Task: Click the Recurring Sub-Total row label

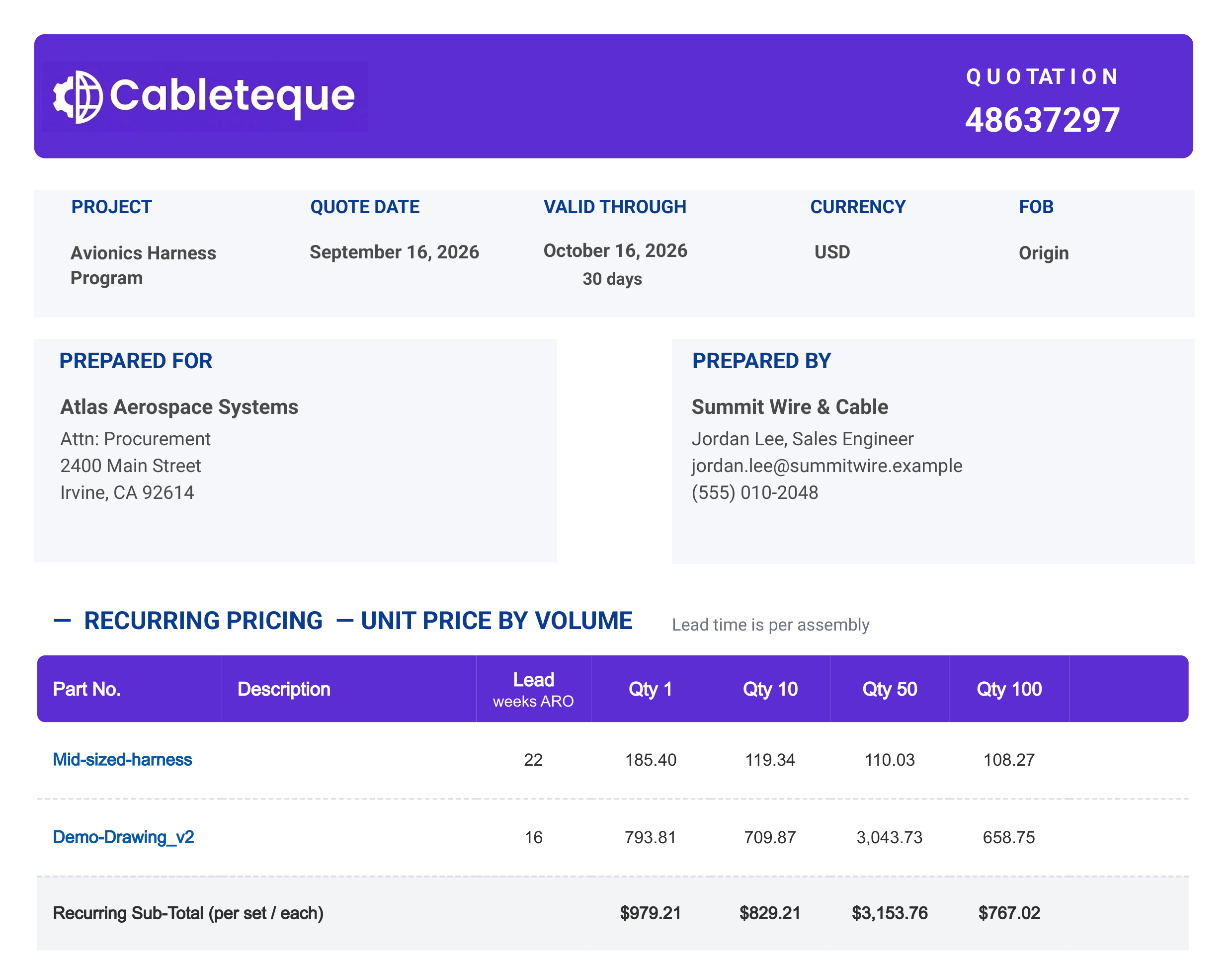Action: (x=188, y=913)
